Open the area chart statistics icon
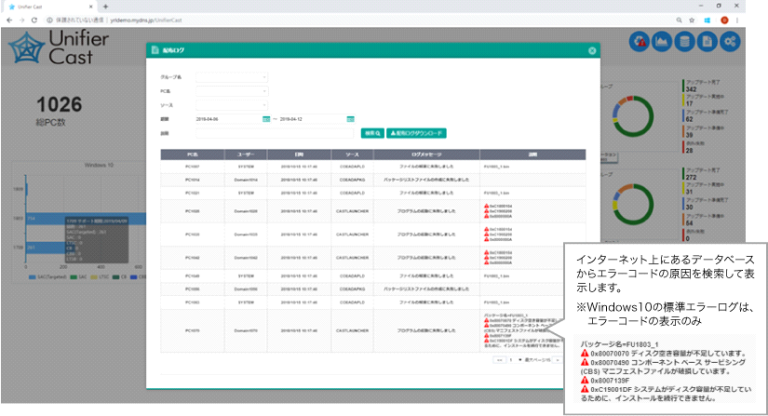The height and width of the screenshot is (416, 768). pos(662,42)
